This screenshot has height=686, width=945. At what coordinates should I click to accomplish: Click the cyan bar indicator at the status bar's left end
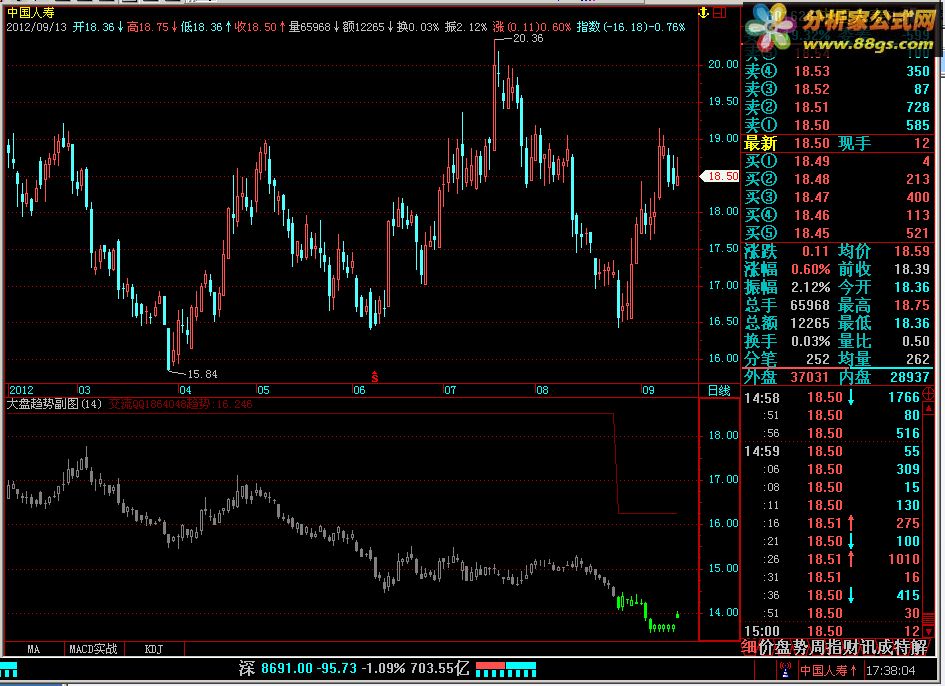coord(9,669)
